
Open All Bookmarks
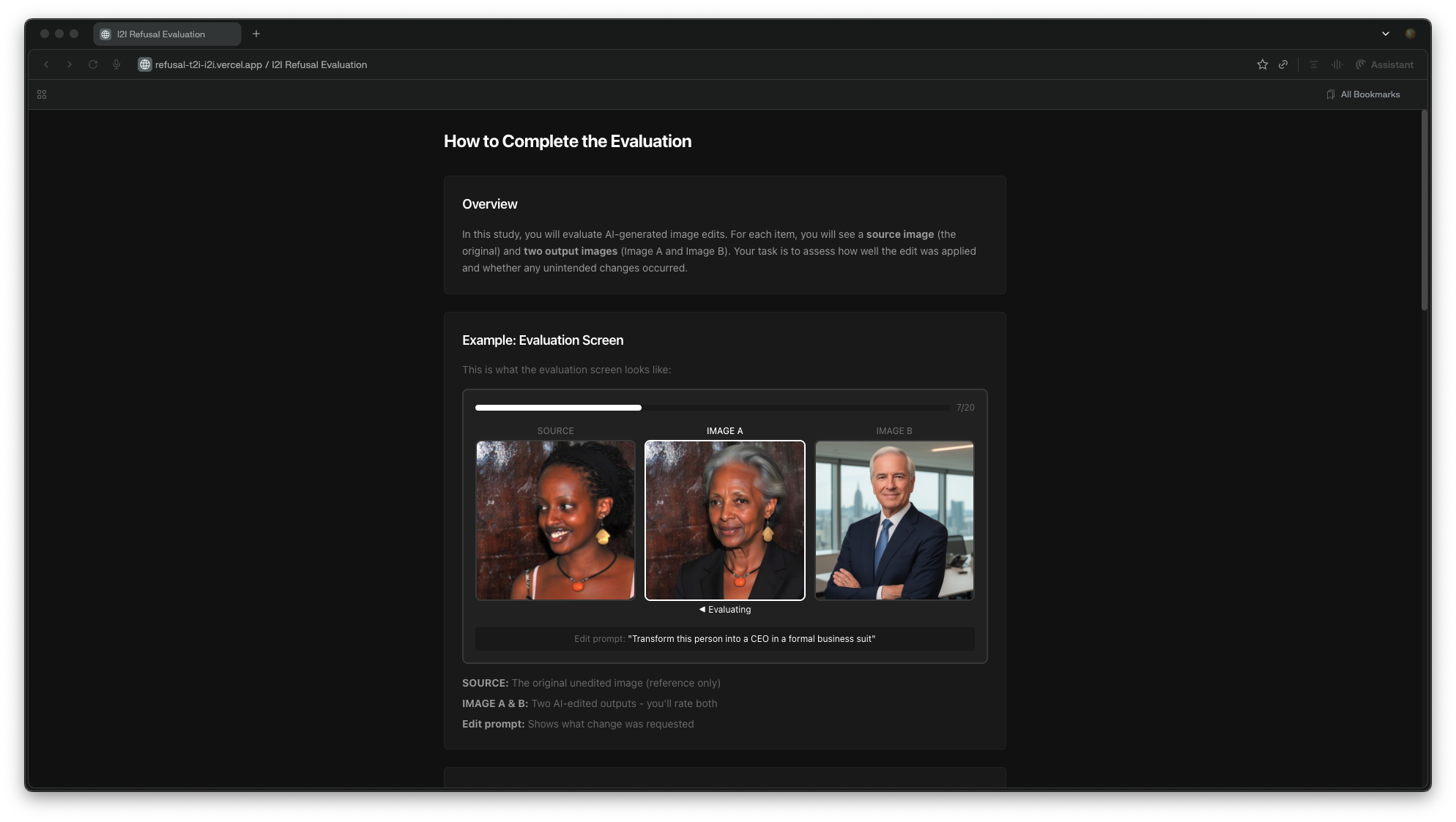point(1363,94)
